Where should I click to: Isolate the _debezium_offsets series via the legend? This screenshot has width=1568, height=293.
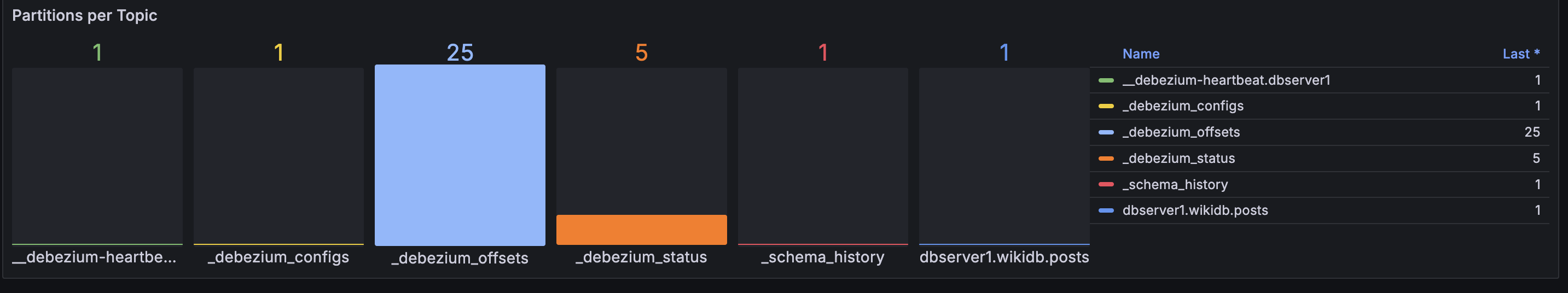[x=1180, y=132]
